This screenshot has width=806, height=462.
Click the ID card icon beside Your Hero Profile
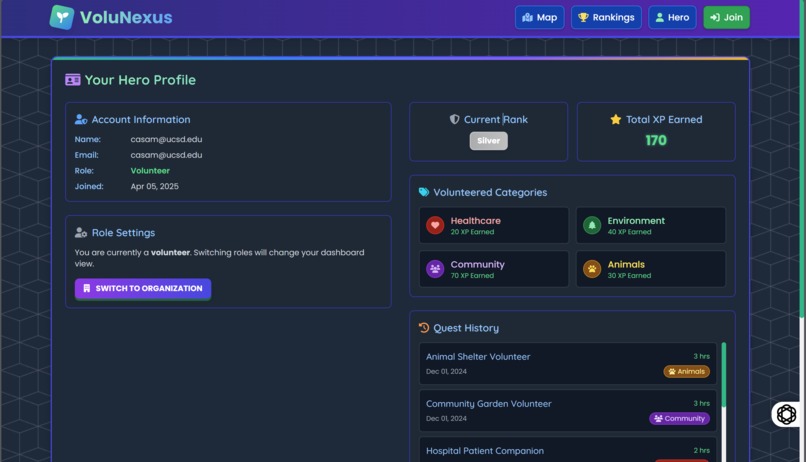[72, 80]
